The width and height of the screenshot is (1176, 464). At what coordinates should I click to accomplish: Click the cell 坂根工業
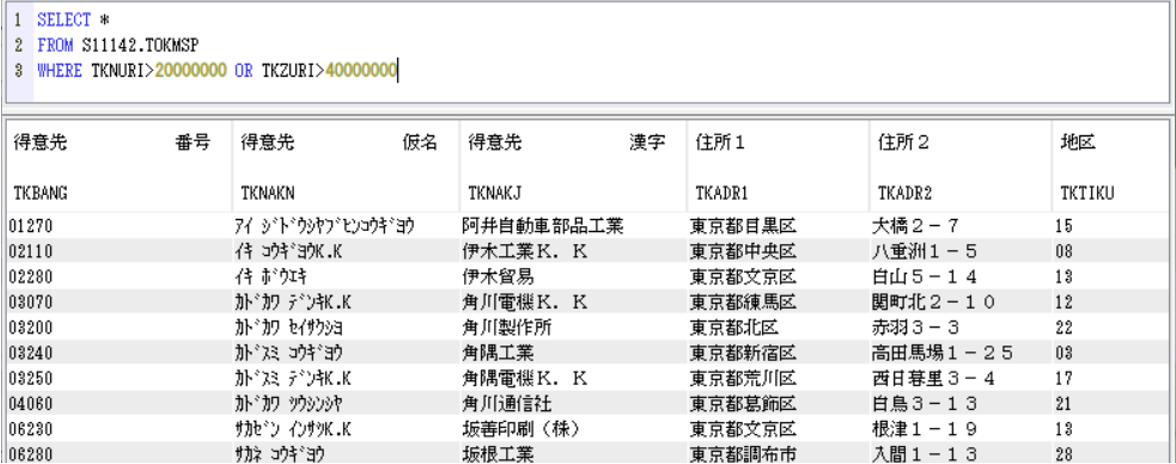(x=499, y=454)
